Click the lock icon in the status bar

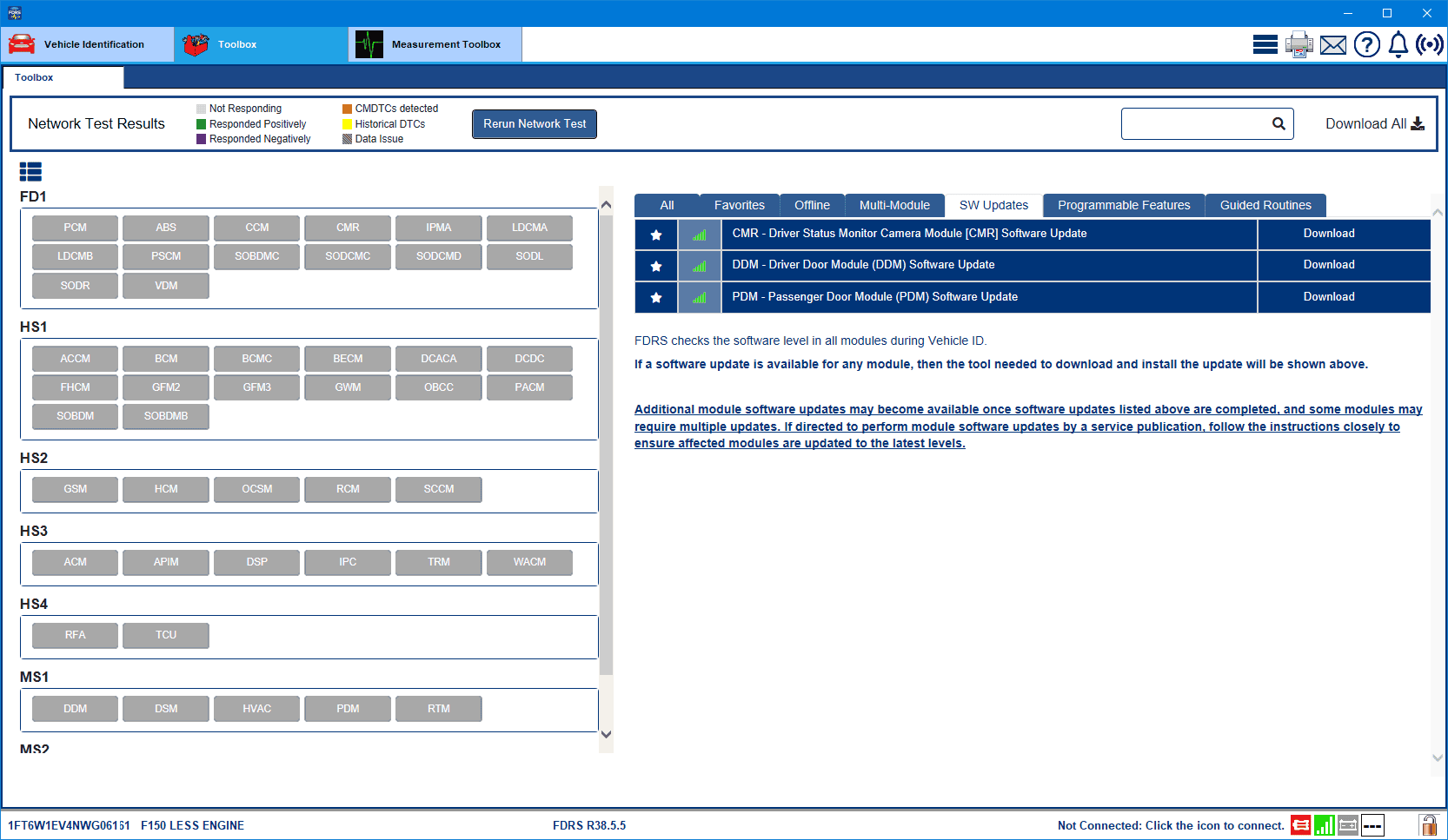1429,824
